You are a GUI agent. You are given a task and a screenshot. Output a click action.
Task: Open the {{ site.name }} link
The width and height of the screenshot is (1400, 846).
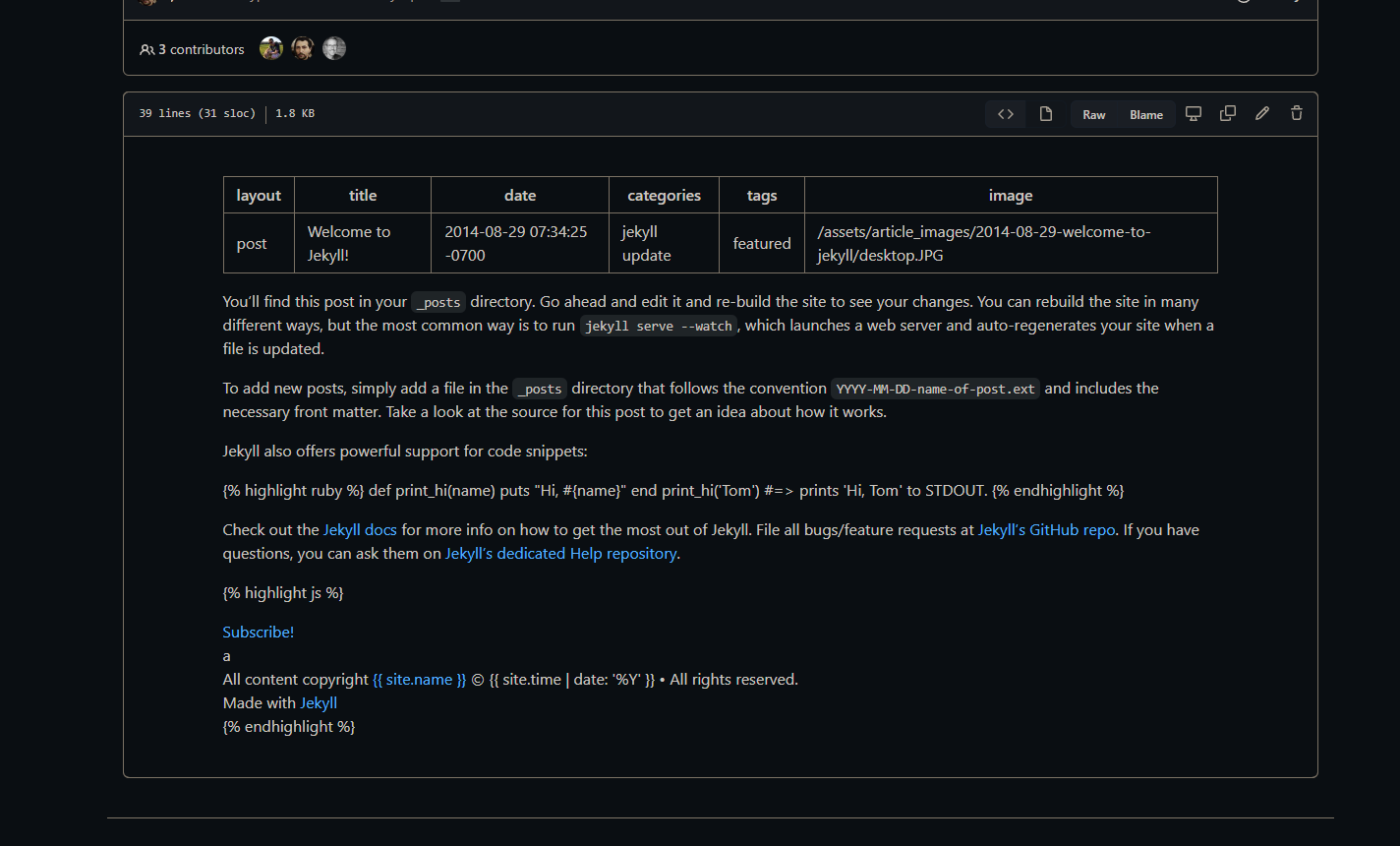point(420,680)
